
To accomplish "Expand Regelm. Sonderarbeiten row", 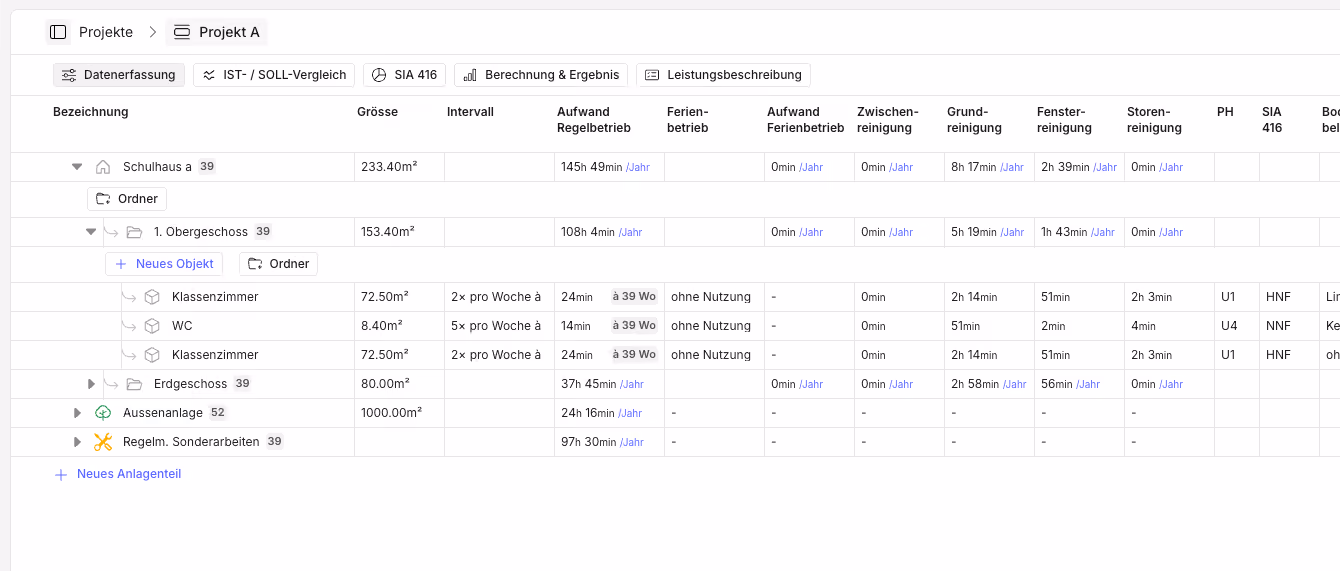I will point(77,442).
